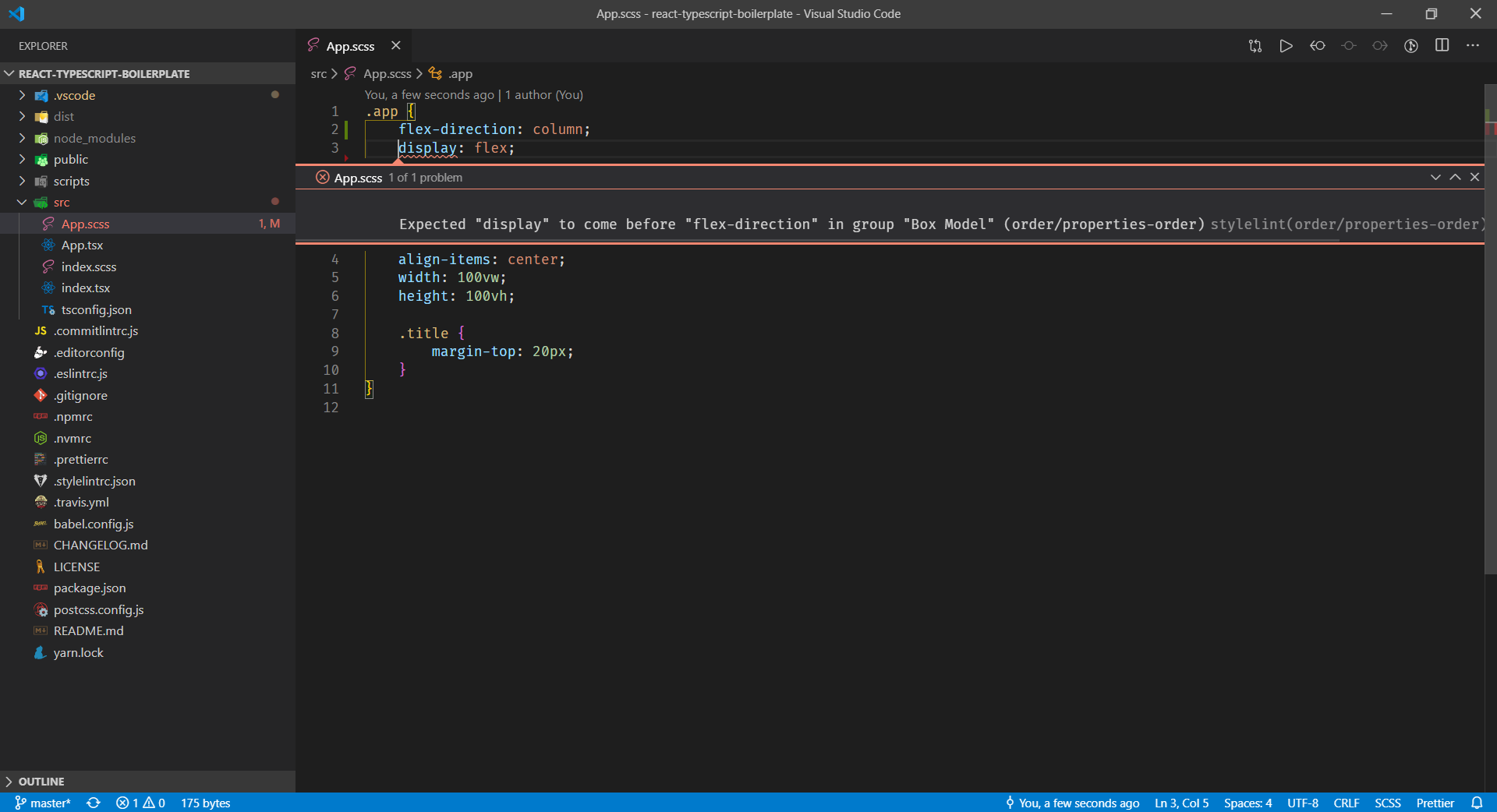Open the .npmrc file
Screen dimensions: 1497x812
[x=148, y=416]
